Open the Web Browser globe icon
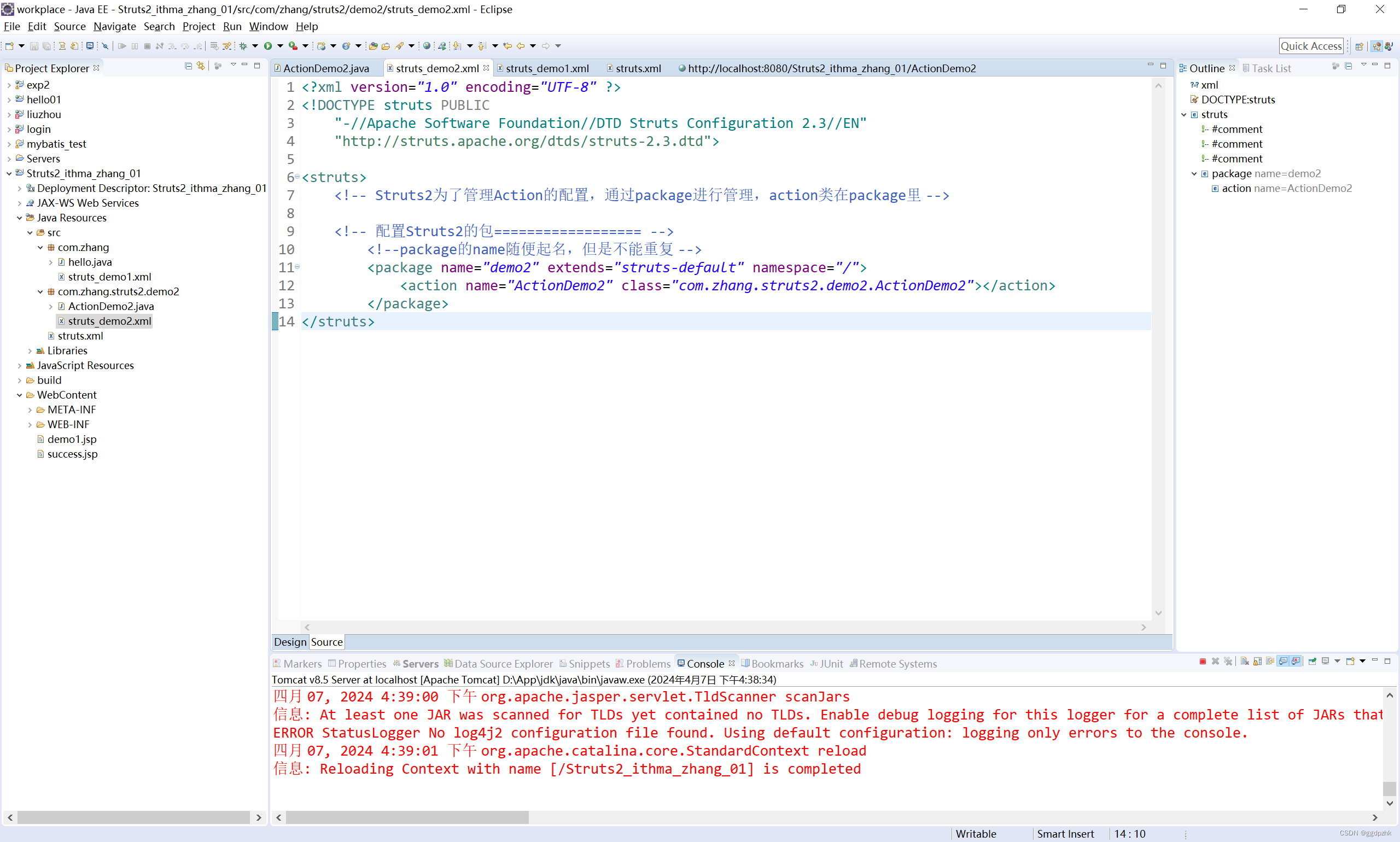The image size is (1400, 842). coord(427,46)
